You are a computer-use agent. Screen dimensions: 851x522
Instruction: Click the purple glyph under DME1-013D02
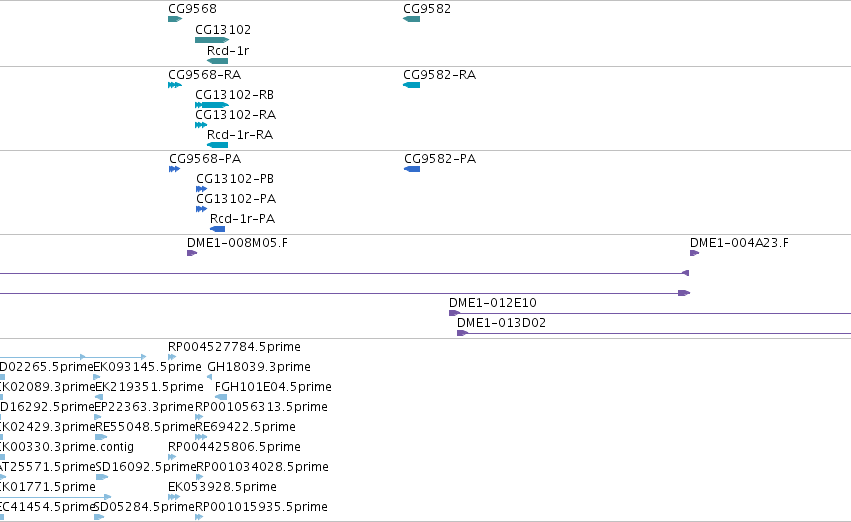pyautogui.click(x=463, y=333)
